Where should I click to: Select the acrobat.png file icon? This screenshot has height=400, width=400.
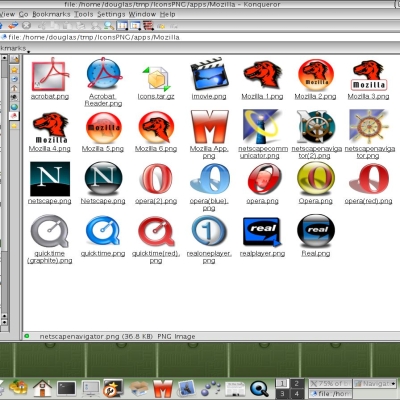(x=49, y=75)
